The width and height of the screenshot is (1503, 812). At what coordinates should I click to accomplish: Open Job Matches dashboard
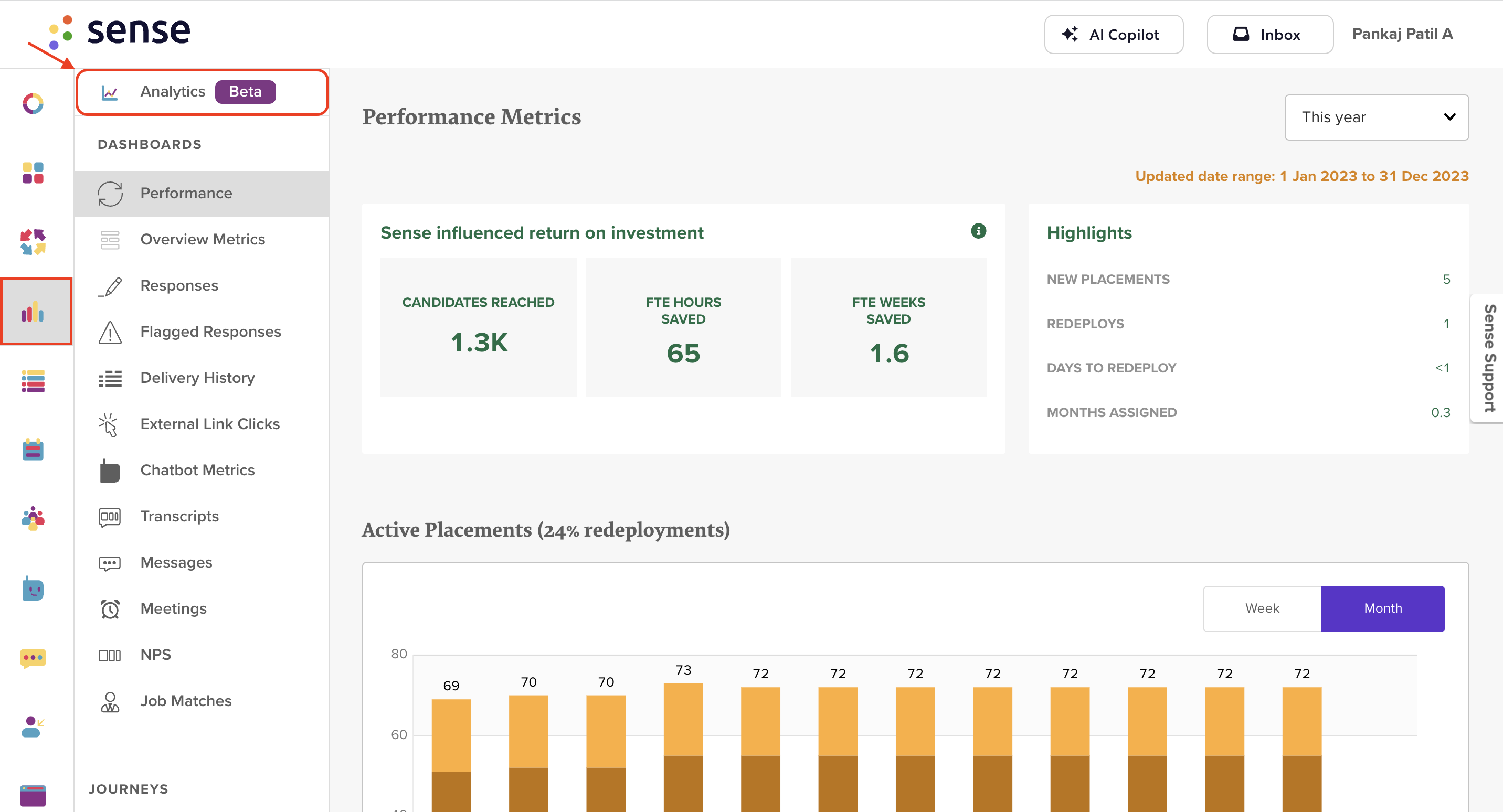point(202,701)
